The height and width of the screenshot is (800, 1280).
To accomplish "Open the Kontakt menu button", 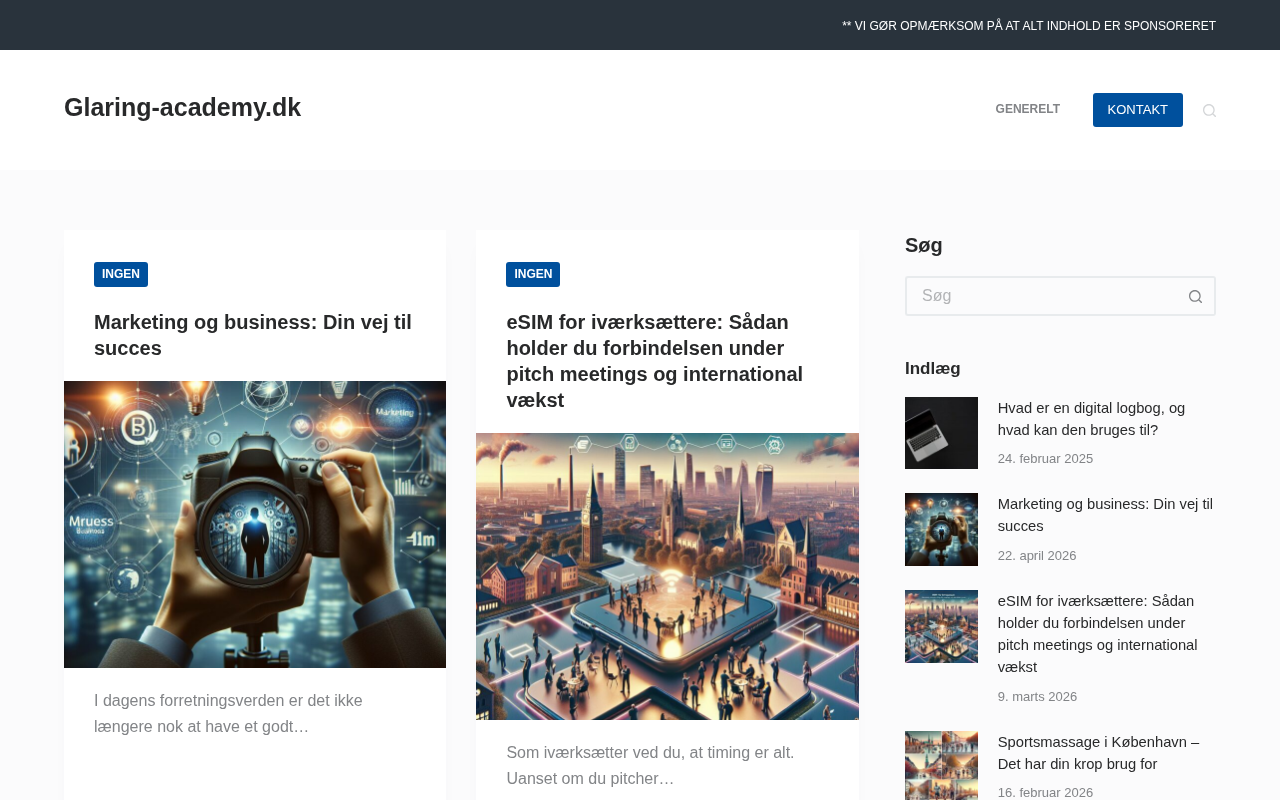I will pos(1137,110).
